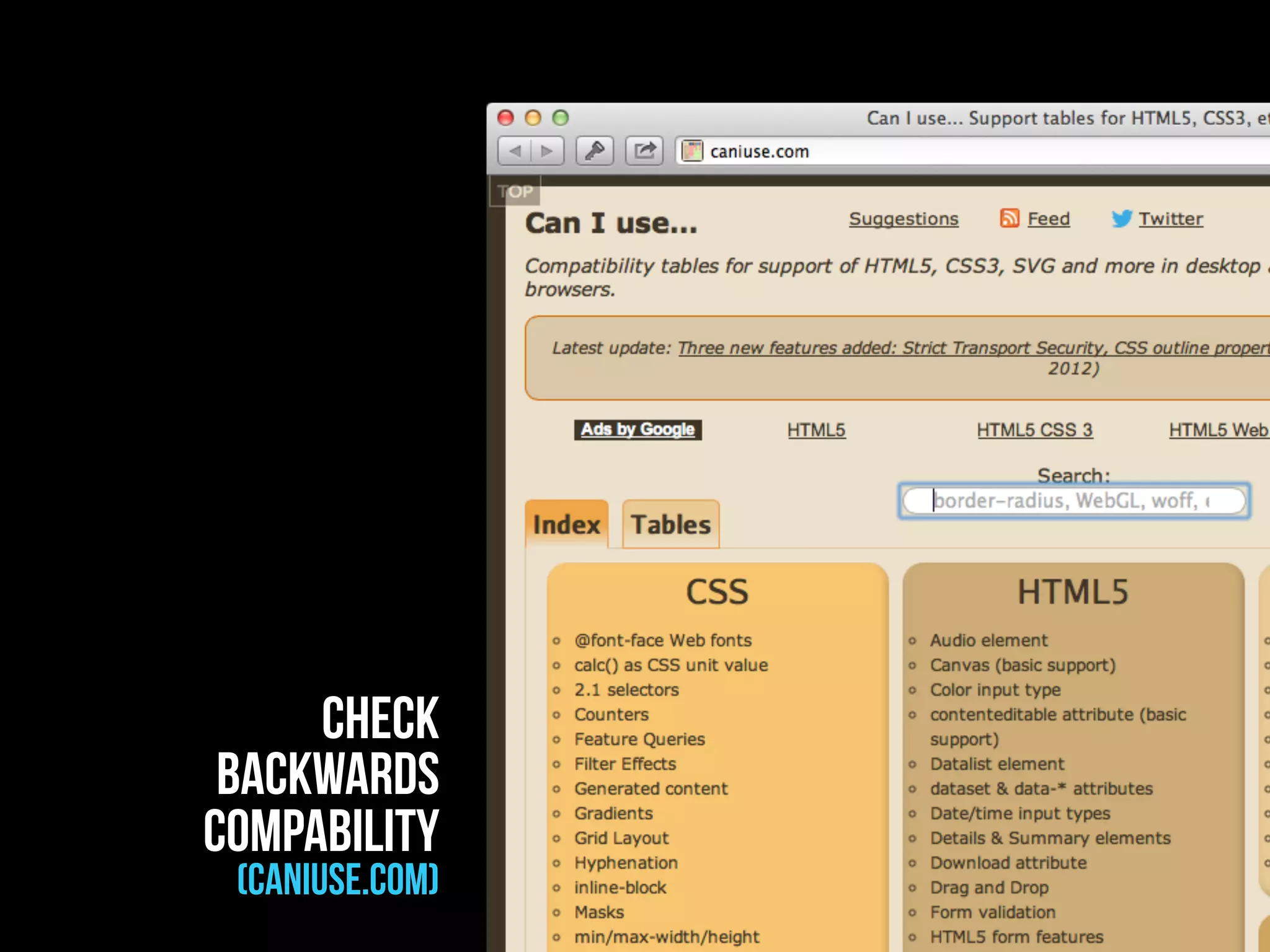Open Feature Queries entry
This screenshot has height=952, width=1270.
tap(639, 739)
